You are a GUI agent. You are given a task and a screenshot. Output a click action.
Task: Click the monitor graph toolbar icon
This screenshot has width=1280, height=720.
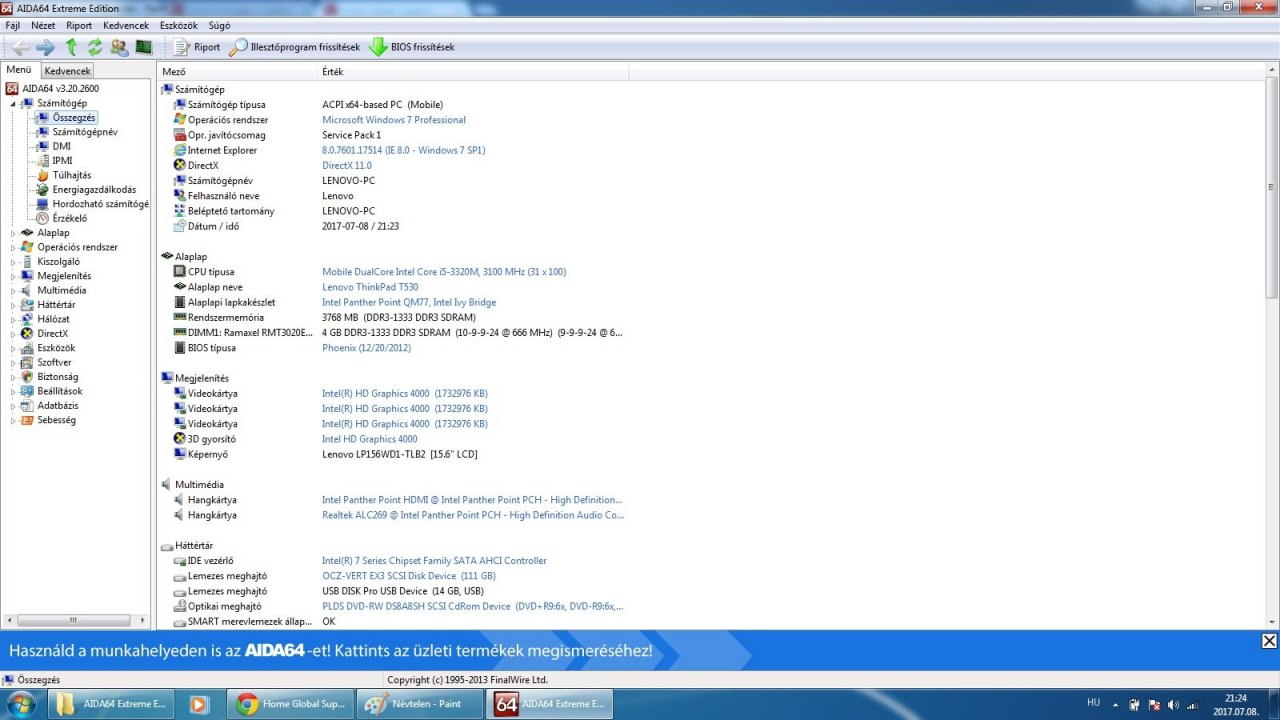(x=144, y=47)
